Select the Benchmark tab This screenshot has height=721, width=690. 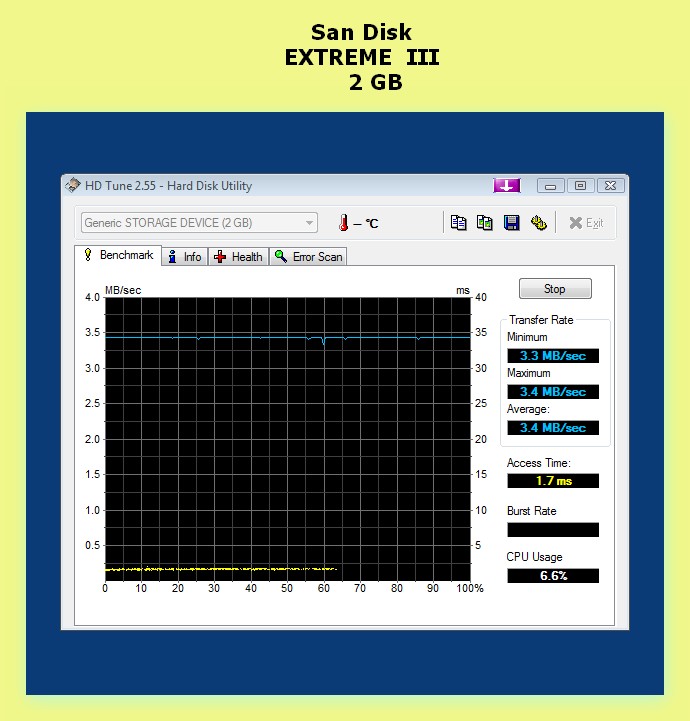[118, 255]
